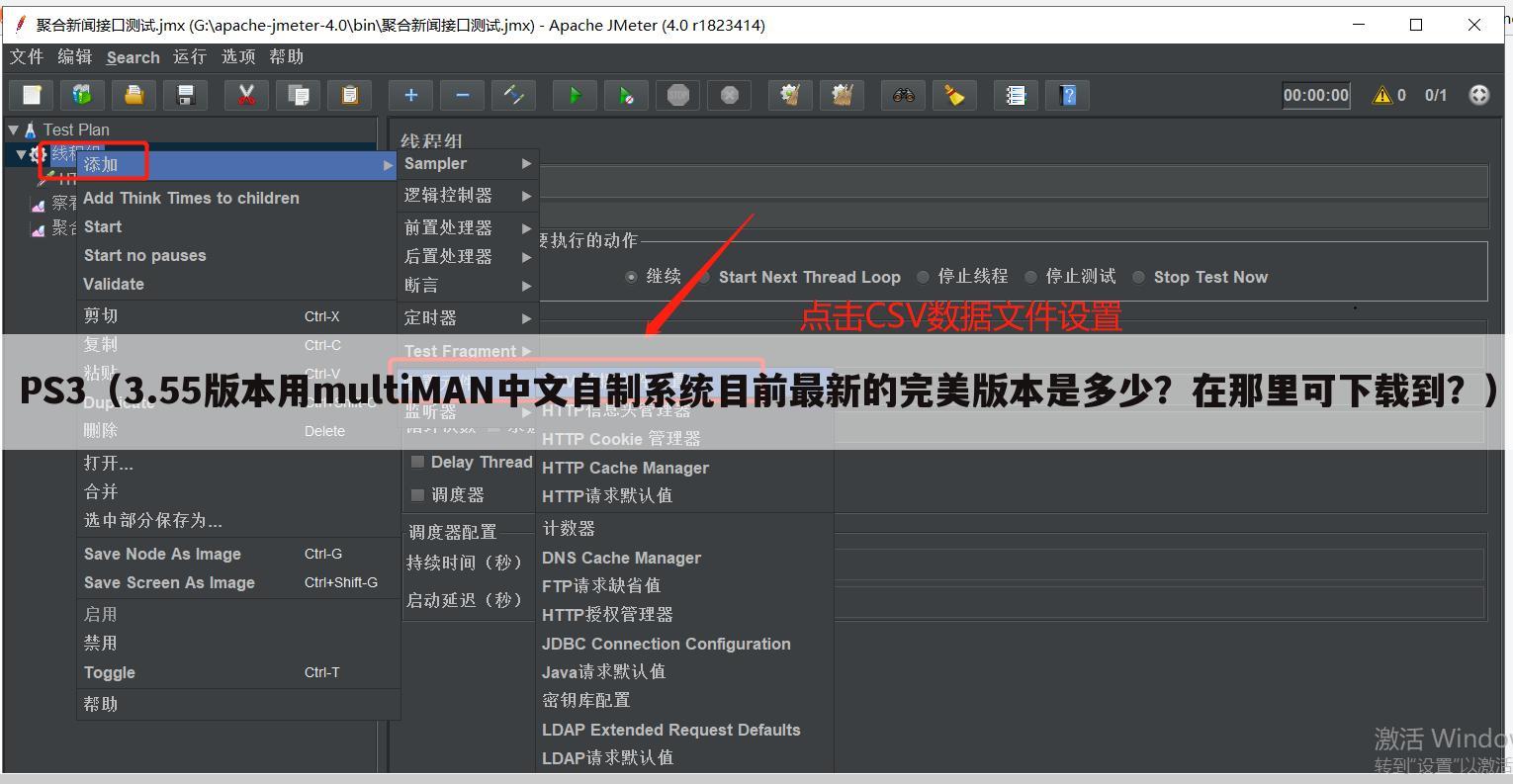The width and height of the screenshot is (1513, 784).
Task: Expand the 前置处理器 submenu
Action: point(468,227)
